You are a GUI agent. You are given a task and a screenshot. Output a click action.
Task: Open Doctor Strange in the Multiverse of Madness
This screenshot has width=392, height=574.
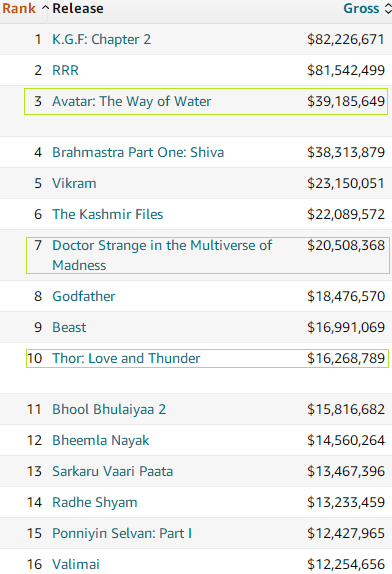(162, 255)
